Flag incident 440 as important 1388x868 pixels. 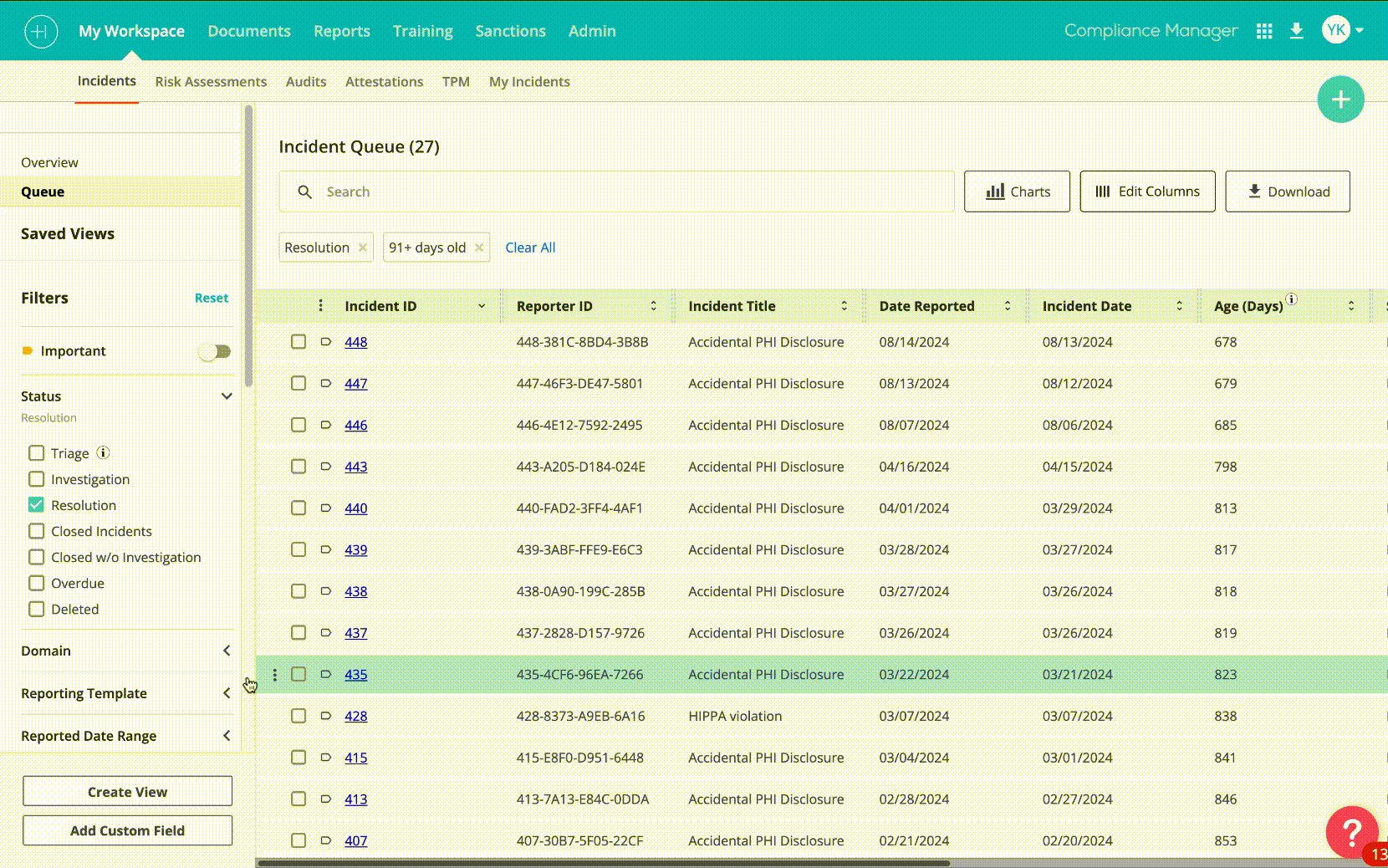point(326,508)
